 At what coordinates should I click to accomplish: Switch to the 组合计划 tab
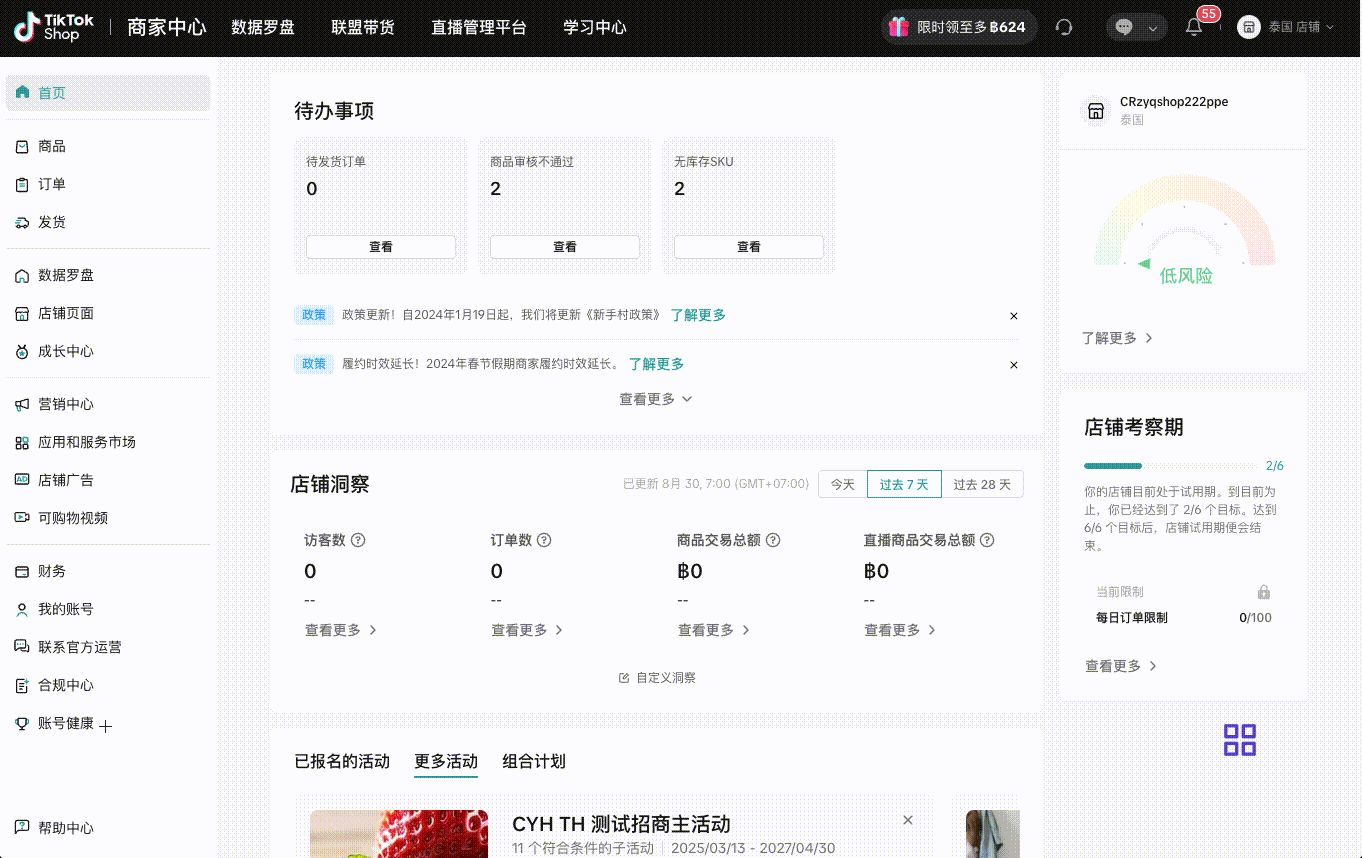click(x=534, y=761)
